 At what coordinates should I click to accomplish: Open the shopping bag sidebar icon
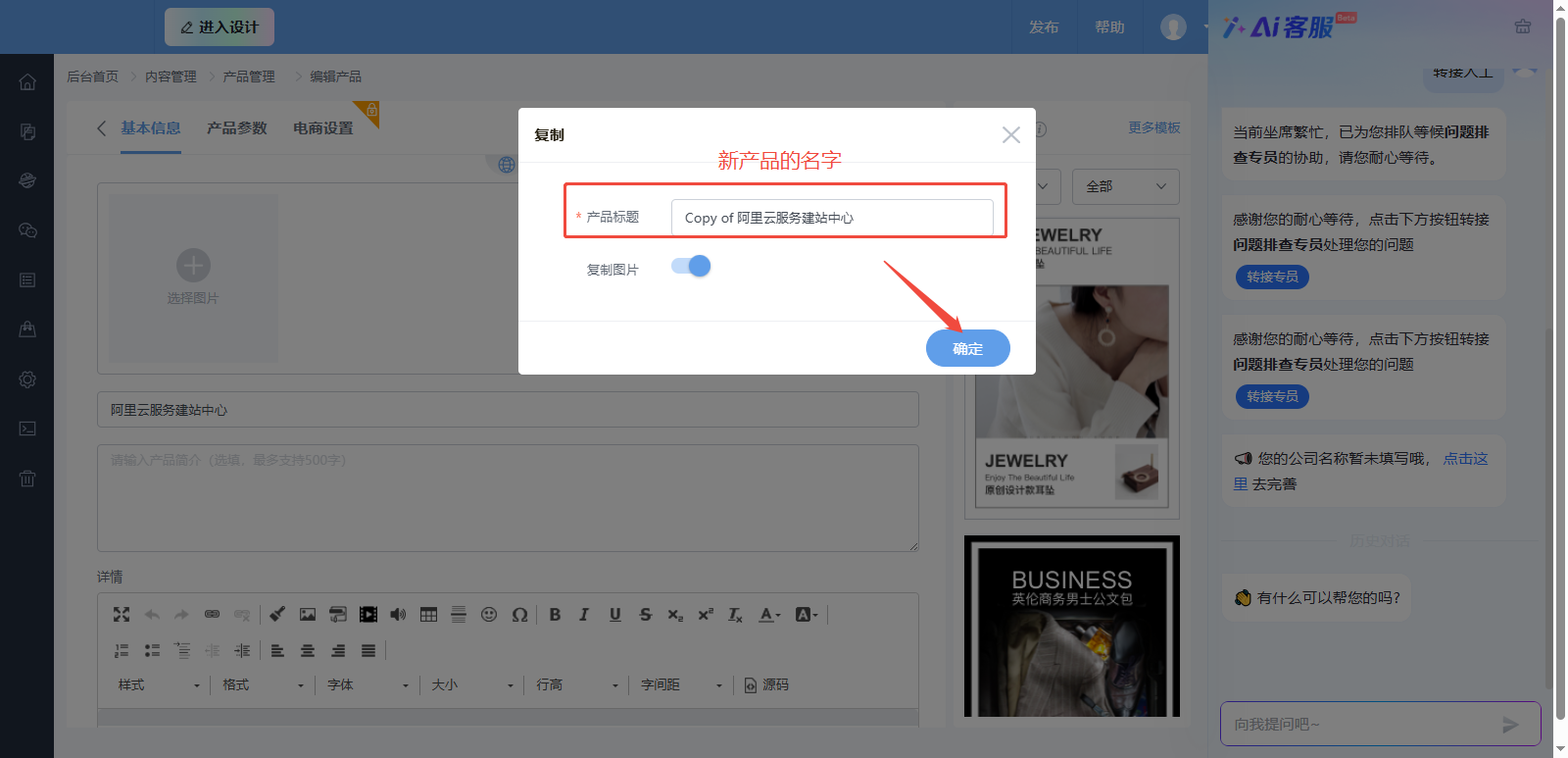(x=27, y=329)
